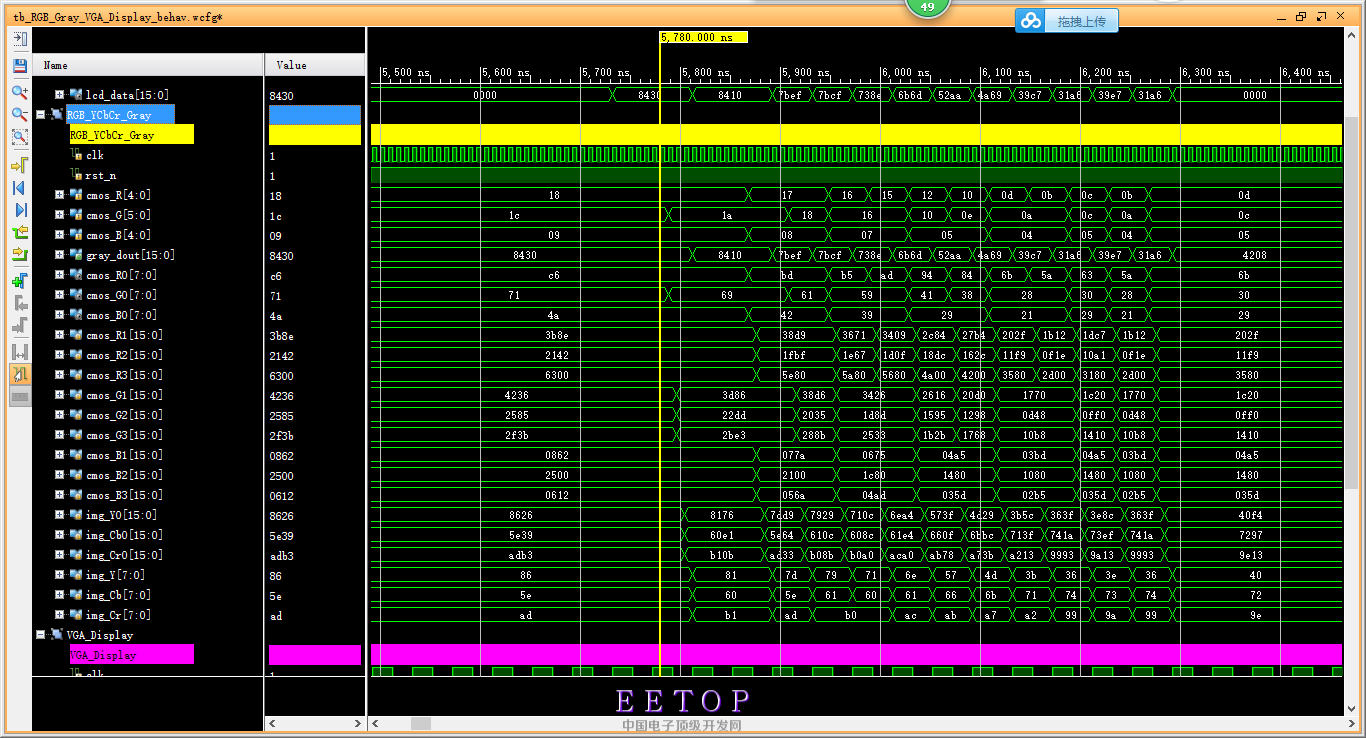This screenshot has width=1366, height=738.
Task: Toggle the highlighted snap to transition icon
Action: click(x=19, y=374)
